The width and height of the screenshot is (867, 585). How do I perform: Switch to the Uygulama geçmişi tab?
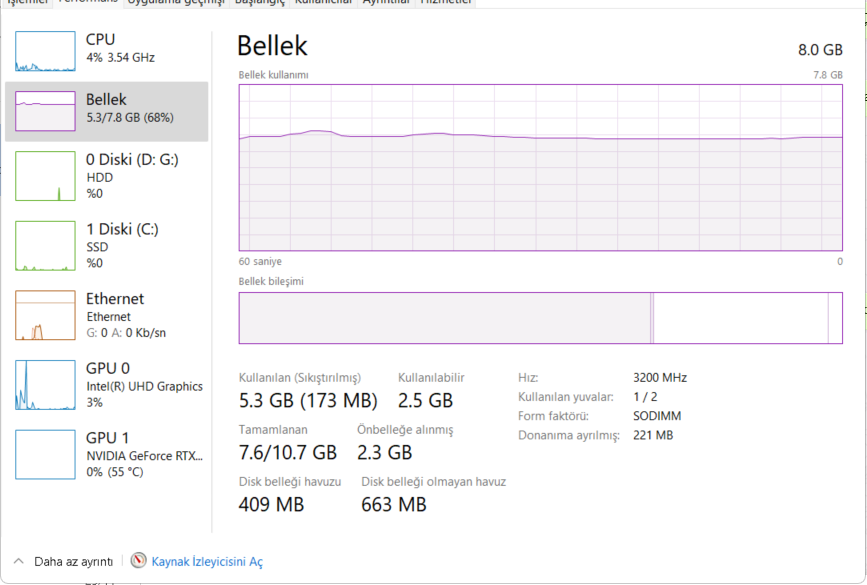[176, 2]
